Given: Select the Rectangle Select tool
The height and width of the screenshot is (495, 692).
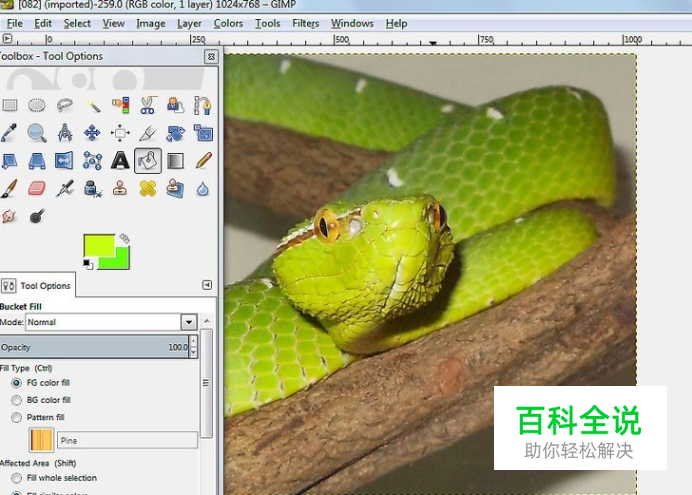Looking at the screenshot, I should [10, 105].
